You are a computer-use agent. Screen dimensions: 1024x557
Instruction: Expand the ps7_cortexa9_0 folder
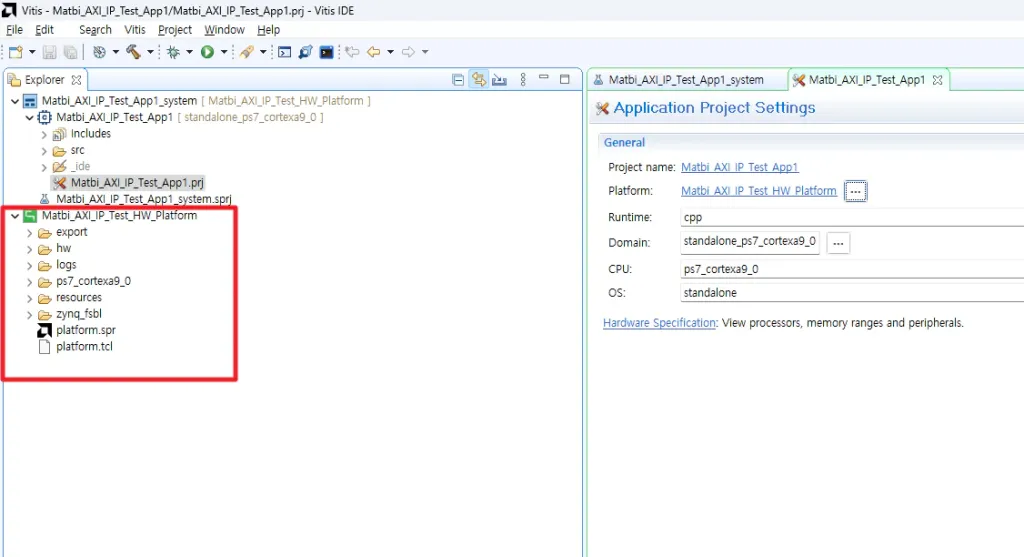(x=29, y=281)
